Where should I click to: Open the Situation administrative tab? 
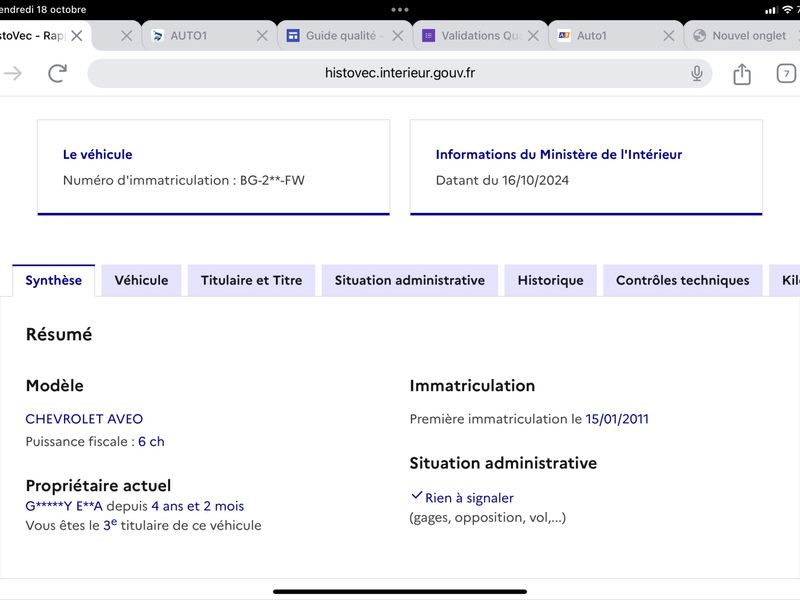(x=410, y=280)
